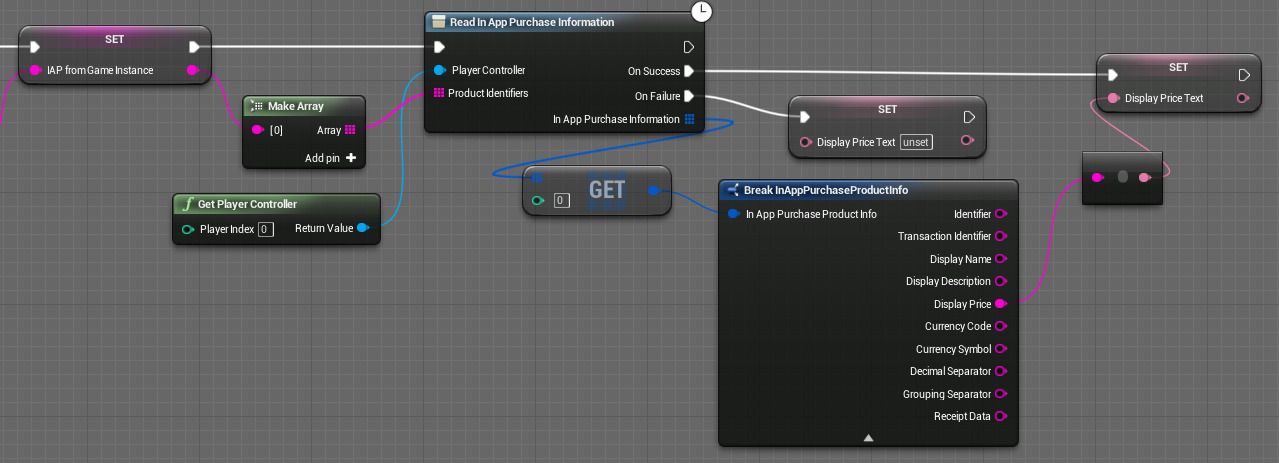
Task: Click the GET node index input pin
Action: (x=538, y=201)
